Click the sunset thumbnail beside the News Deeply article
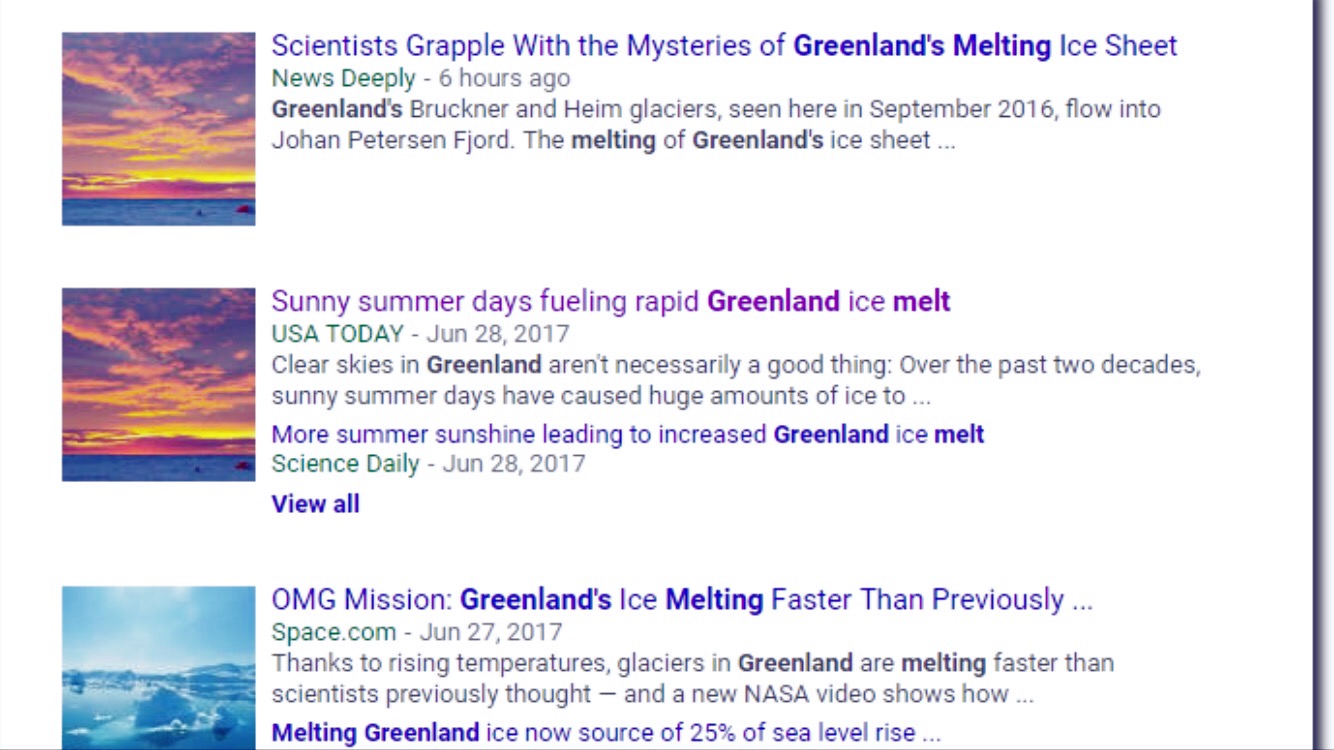Screen dimensions: 1334x750 [158, 128]
